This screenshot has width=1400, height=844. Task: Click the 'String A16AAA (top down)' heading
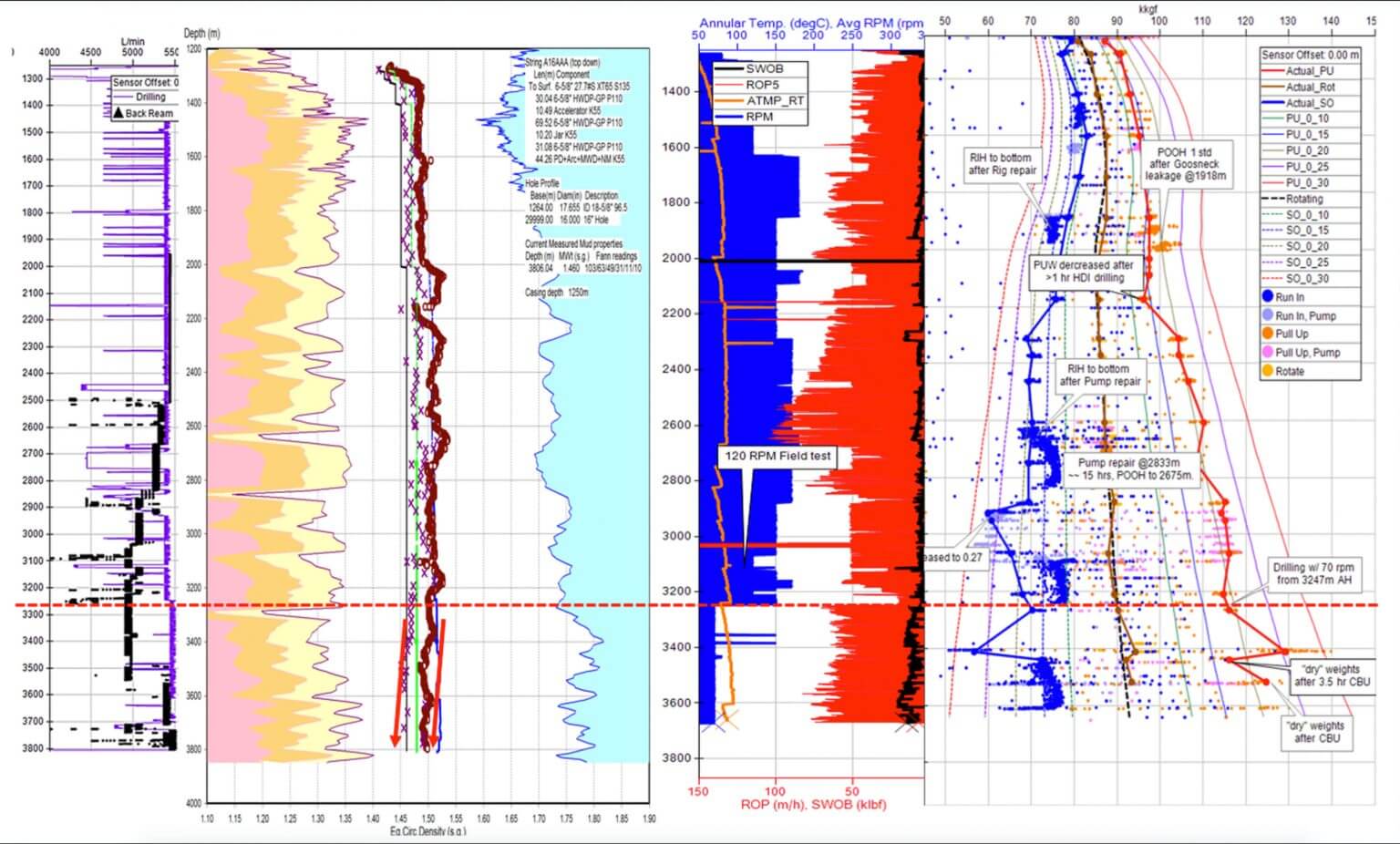(x=562, y=63)
